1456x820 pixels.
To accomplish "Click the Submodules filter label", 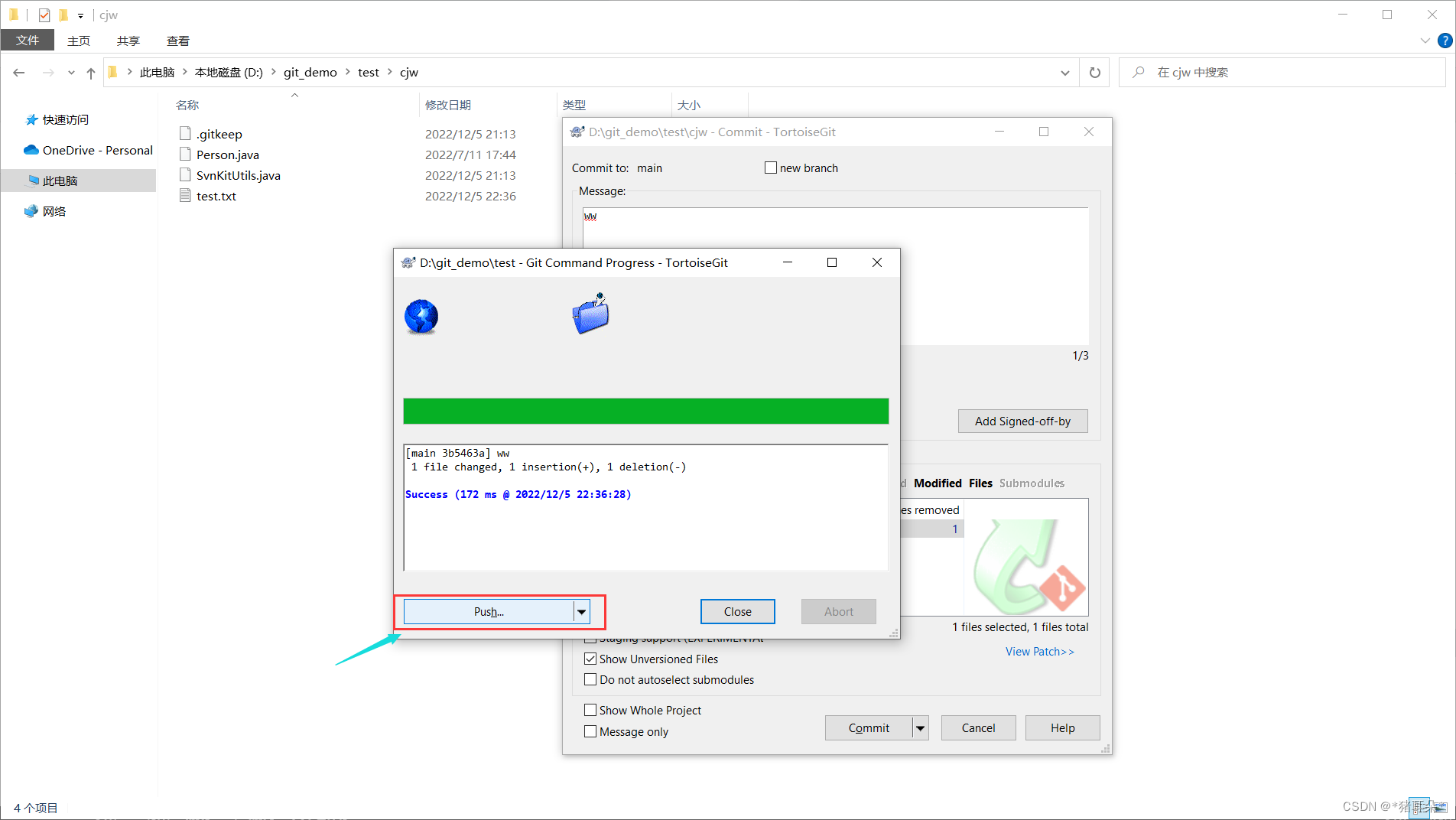I will (x=1032, y=483).
